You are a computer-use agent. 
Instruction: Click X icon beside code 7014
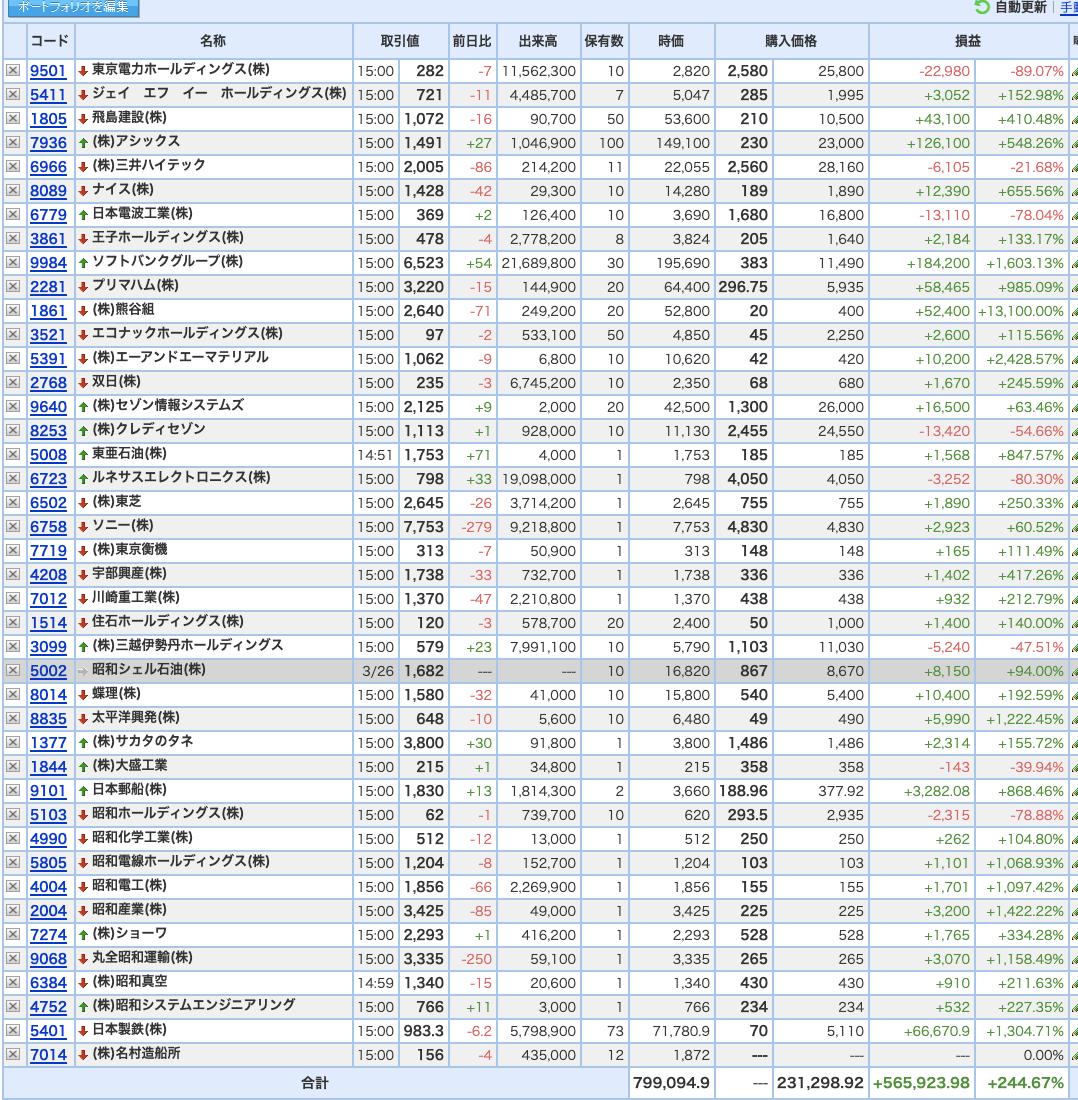[x=13, y=1054]
